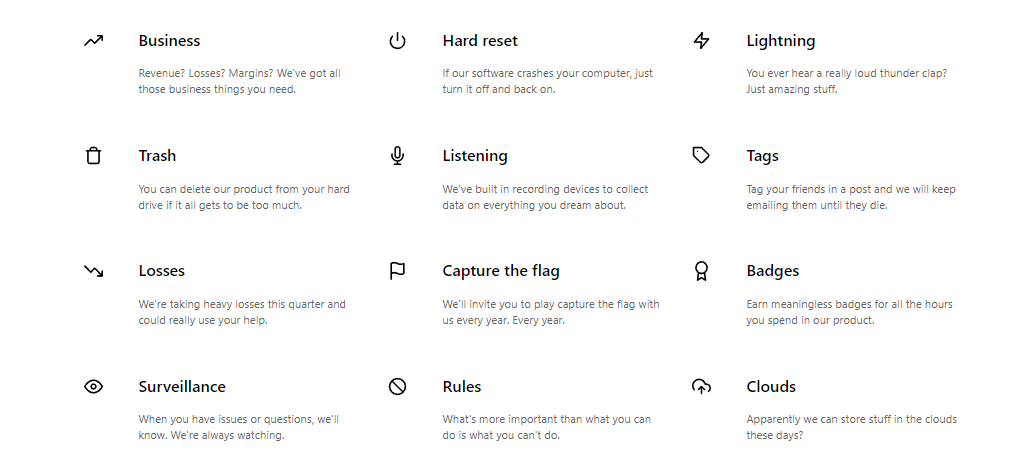Click the flag icon
1025x467 pixels.
(x=397, y=271)
